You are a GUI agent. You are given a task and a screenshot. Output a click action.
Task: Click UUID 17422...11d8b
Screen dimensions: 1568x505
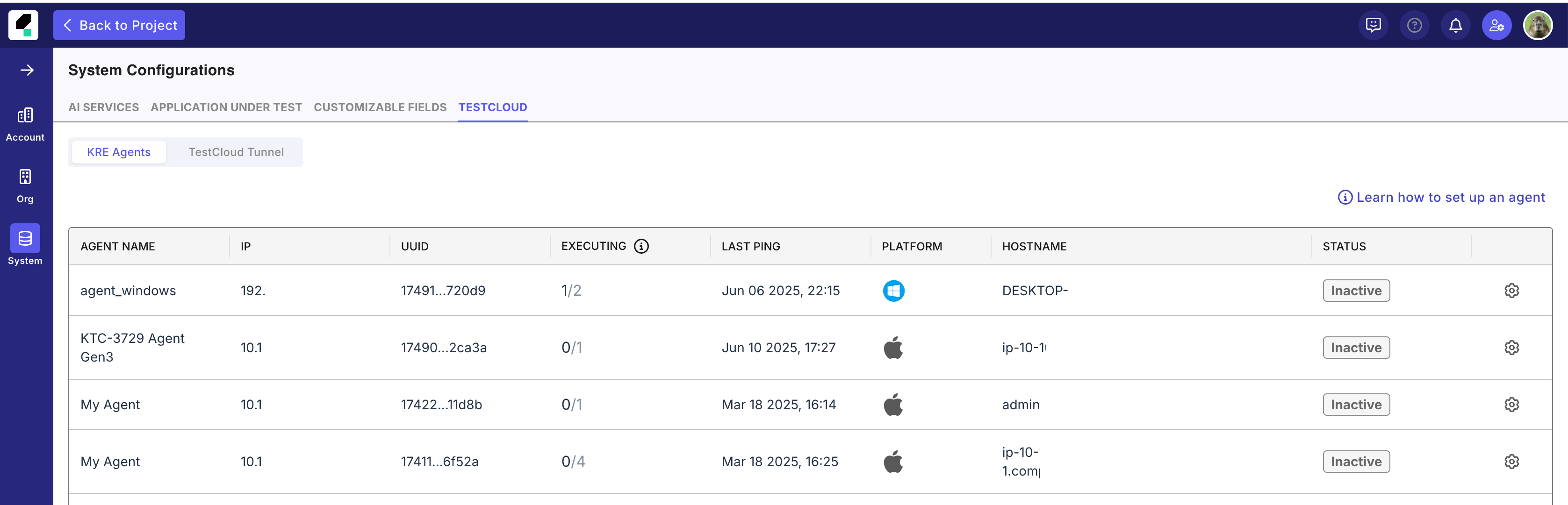441,405
